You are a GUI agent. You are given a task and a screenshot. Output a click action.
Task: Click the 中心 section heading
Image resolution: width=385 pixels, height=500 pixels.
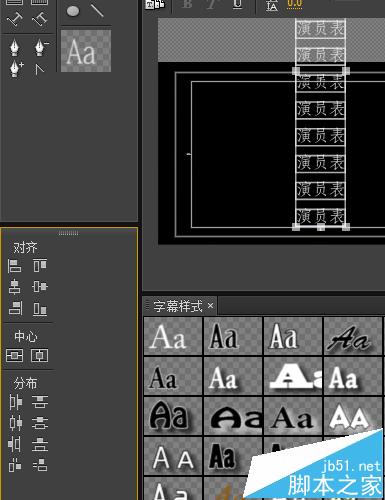point(26,337)
